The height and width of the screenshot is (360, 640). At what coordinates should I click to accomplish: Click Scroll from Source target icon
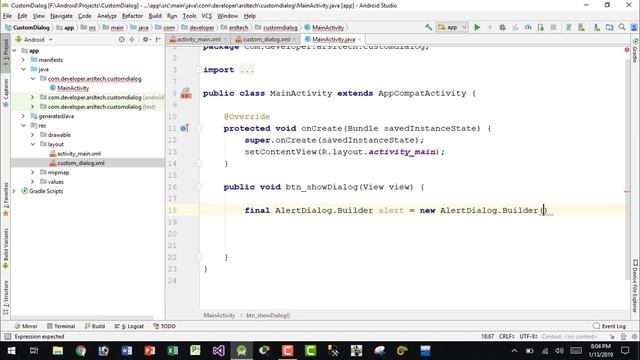click(121, 40)
